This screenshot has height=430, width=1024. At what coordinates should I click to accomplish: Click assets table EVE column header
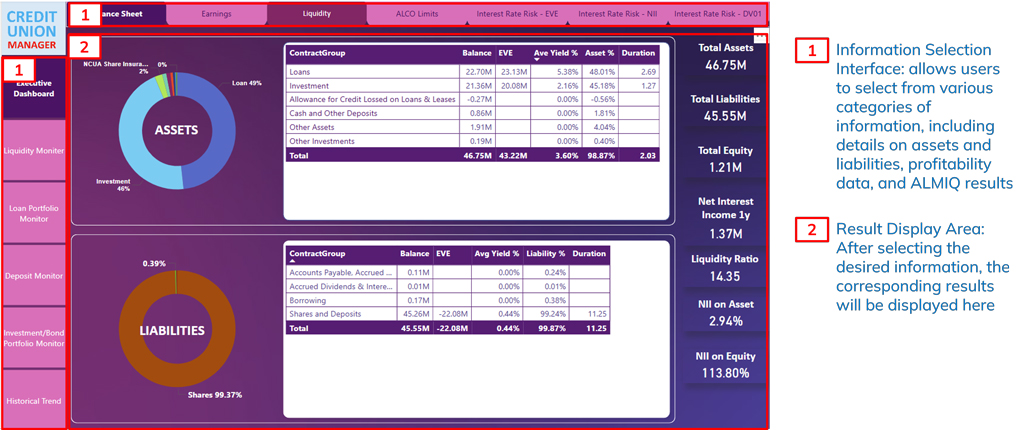[513, 53]
